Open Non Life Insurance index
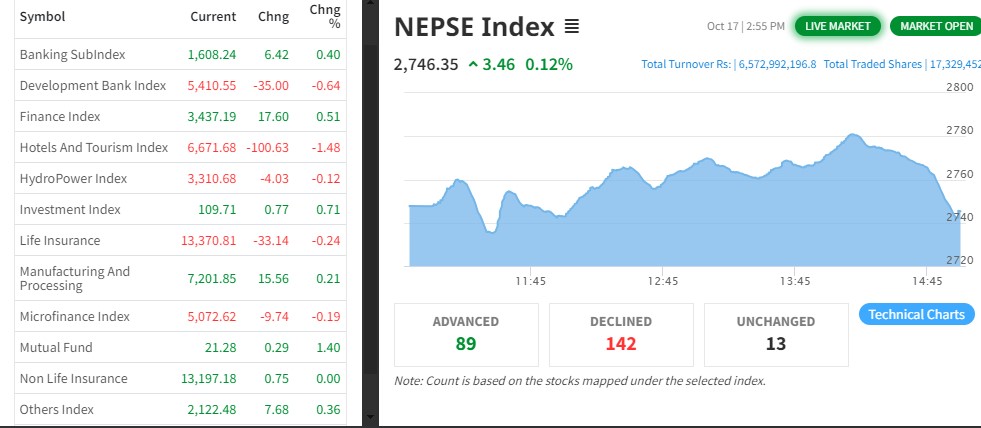Image resolution: width=981 pixels, height=428 pixels. 74,379
